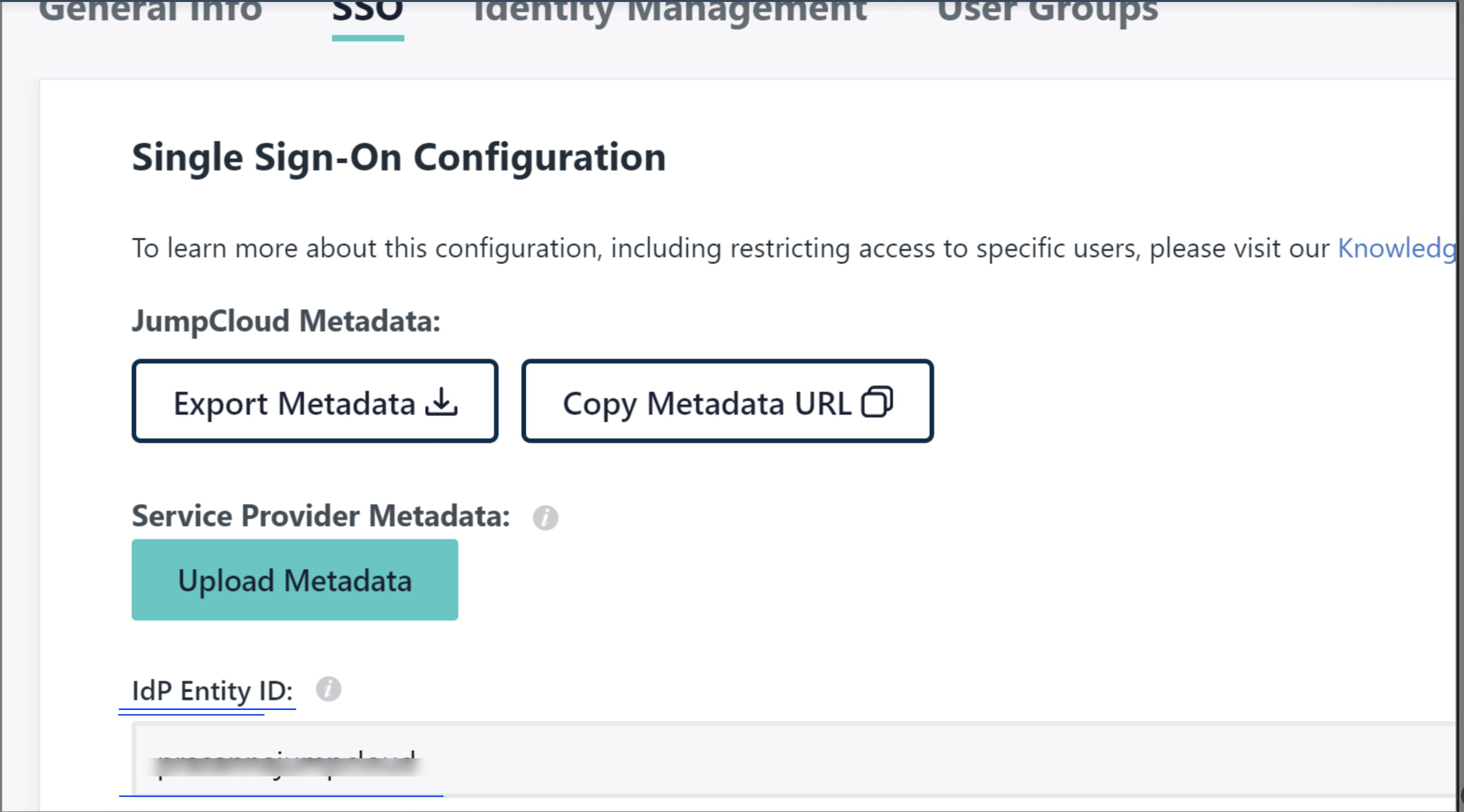
Task: Open the Identity Management tab
Action: click(x=670, y=12)
